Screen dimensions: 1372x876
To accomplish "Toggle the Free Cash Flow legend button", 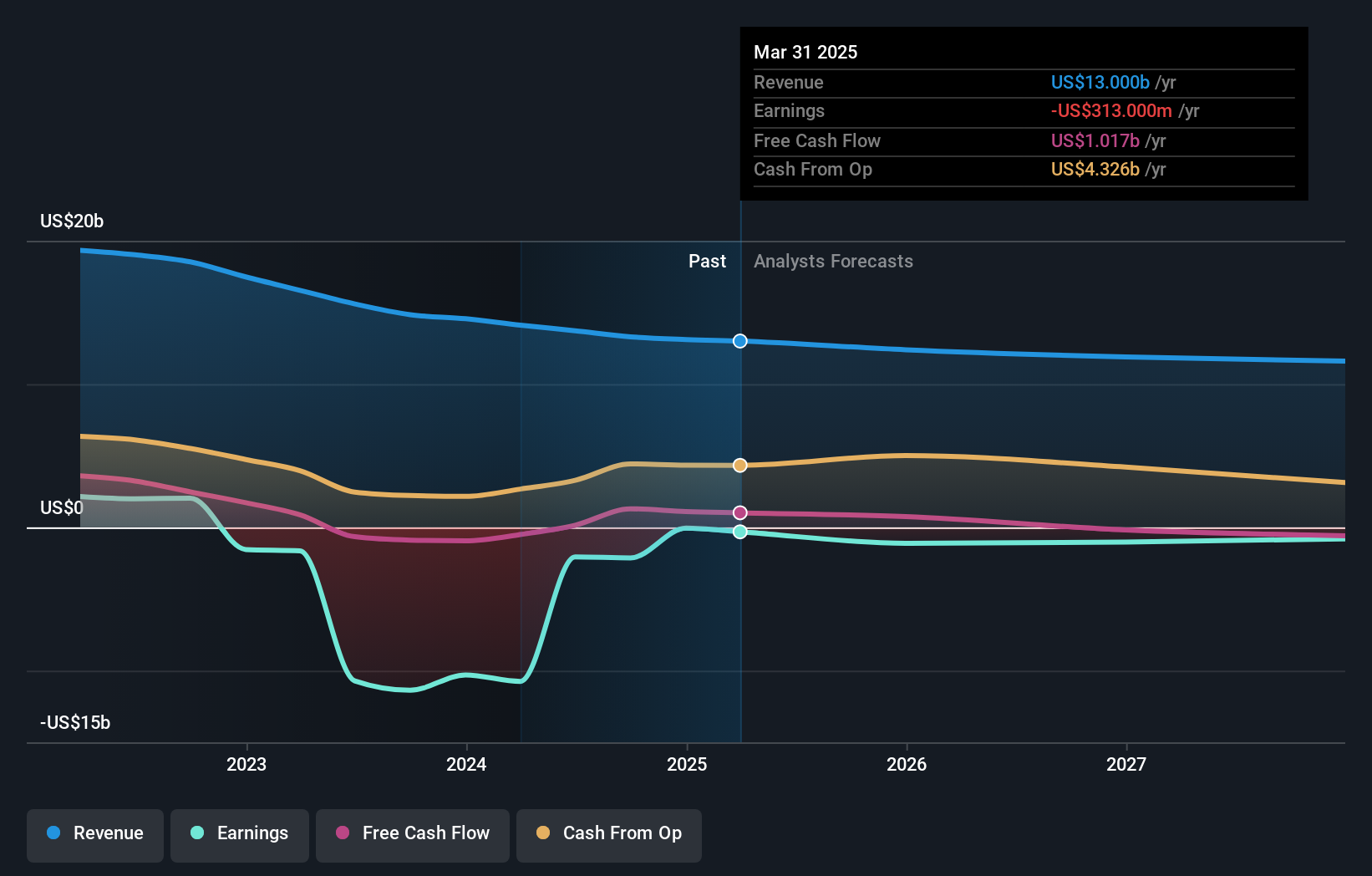I will point(413,835).
